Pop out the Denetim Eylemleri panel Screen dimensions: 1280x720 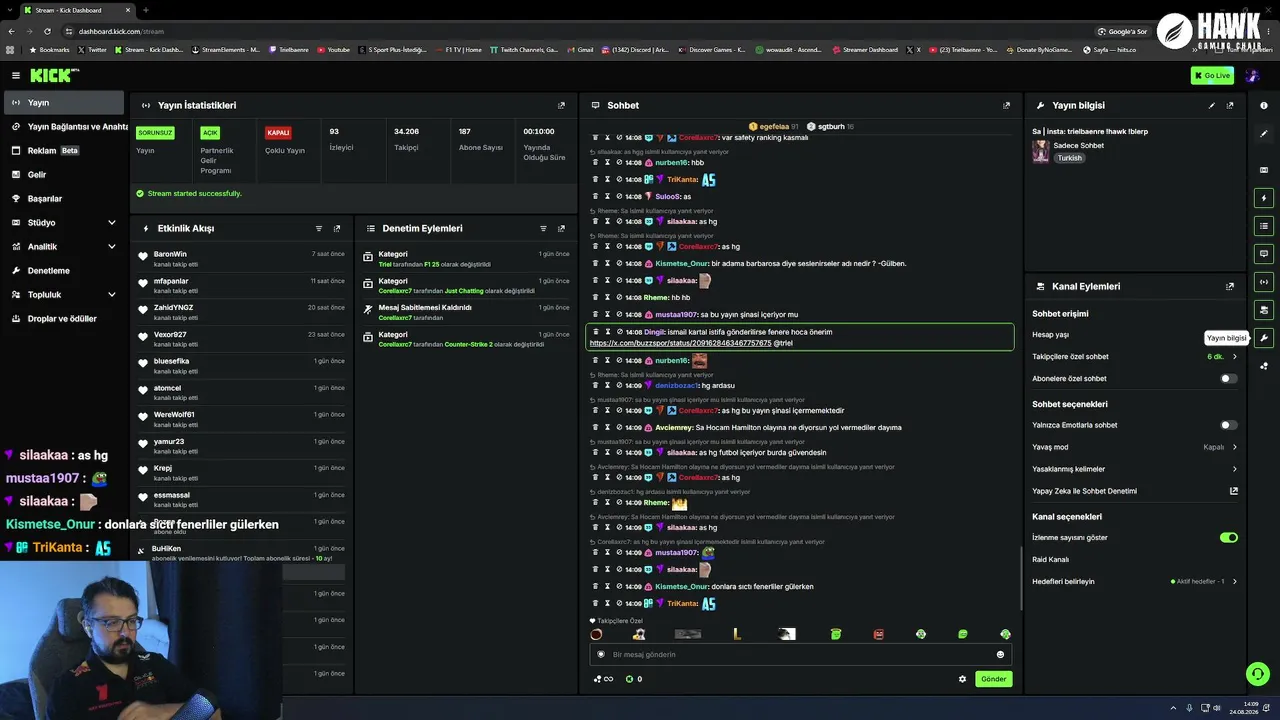pos(561,228)
